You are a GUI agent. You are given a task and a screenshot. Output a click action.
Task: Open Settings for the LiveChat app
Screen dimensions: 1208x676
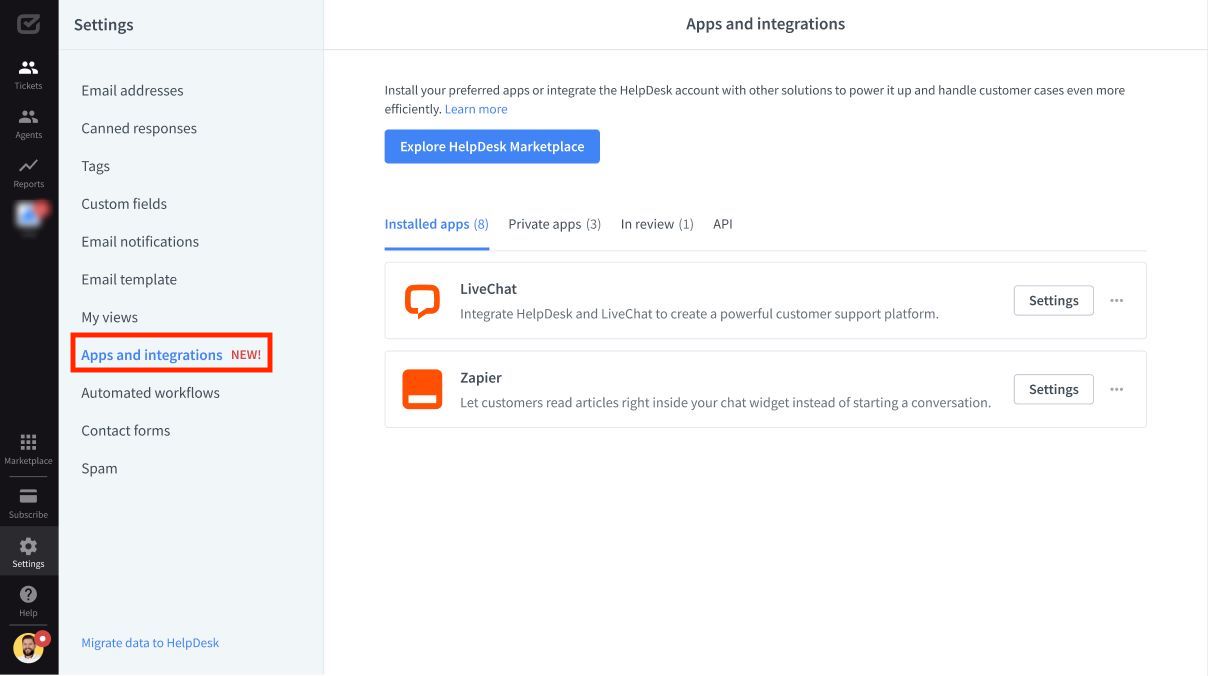tap(1054, 300)
